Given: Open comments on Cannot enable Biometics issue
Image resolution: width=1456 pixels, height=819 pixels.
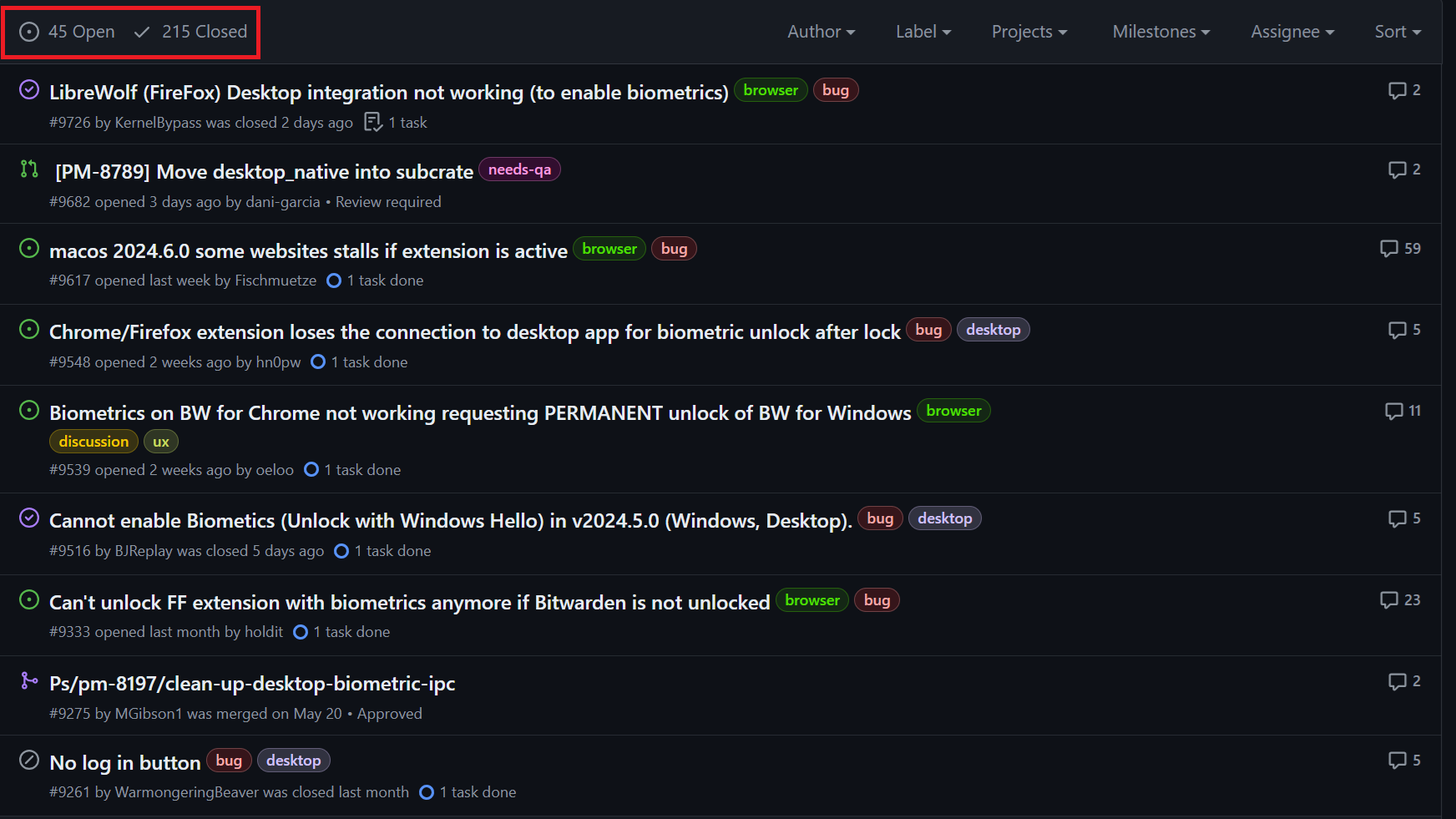Looking at the screenshot, I should [1404, 518].
